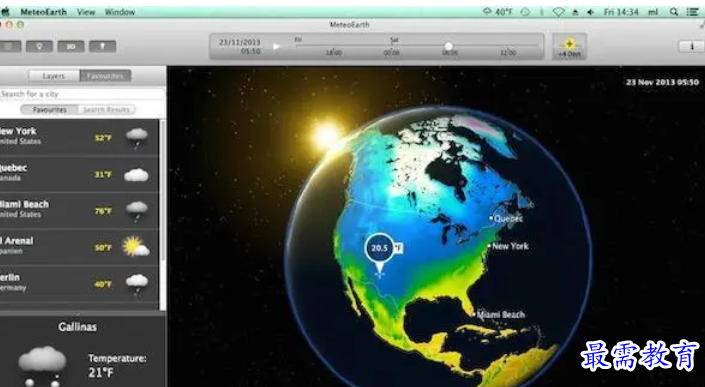Image resolution: width=705 pixels, height=387 pixels.
Task: Open the Wi-Fi menu bar icon
Action: (x=558, y=12)
